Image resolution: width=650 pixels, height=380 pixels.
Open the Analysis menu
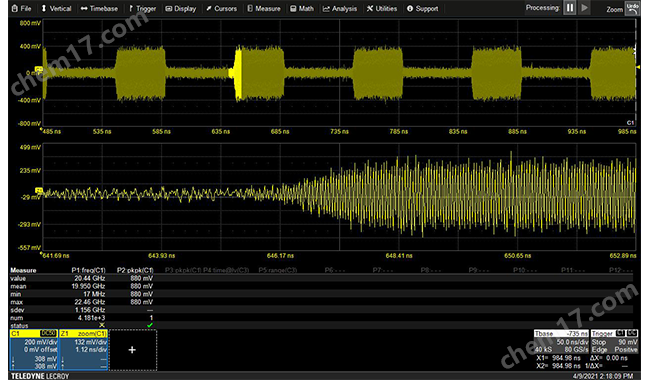coord(340,8)
